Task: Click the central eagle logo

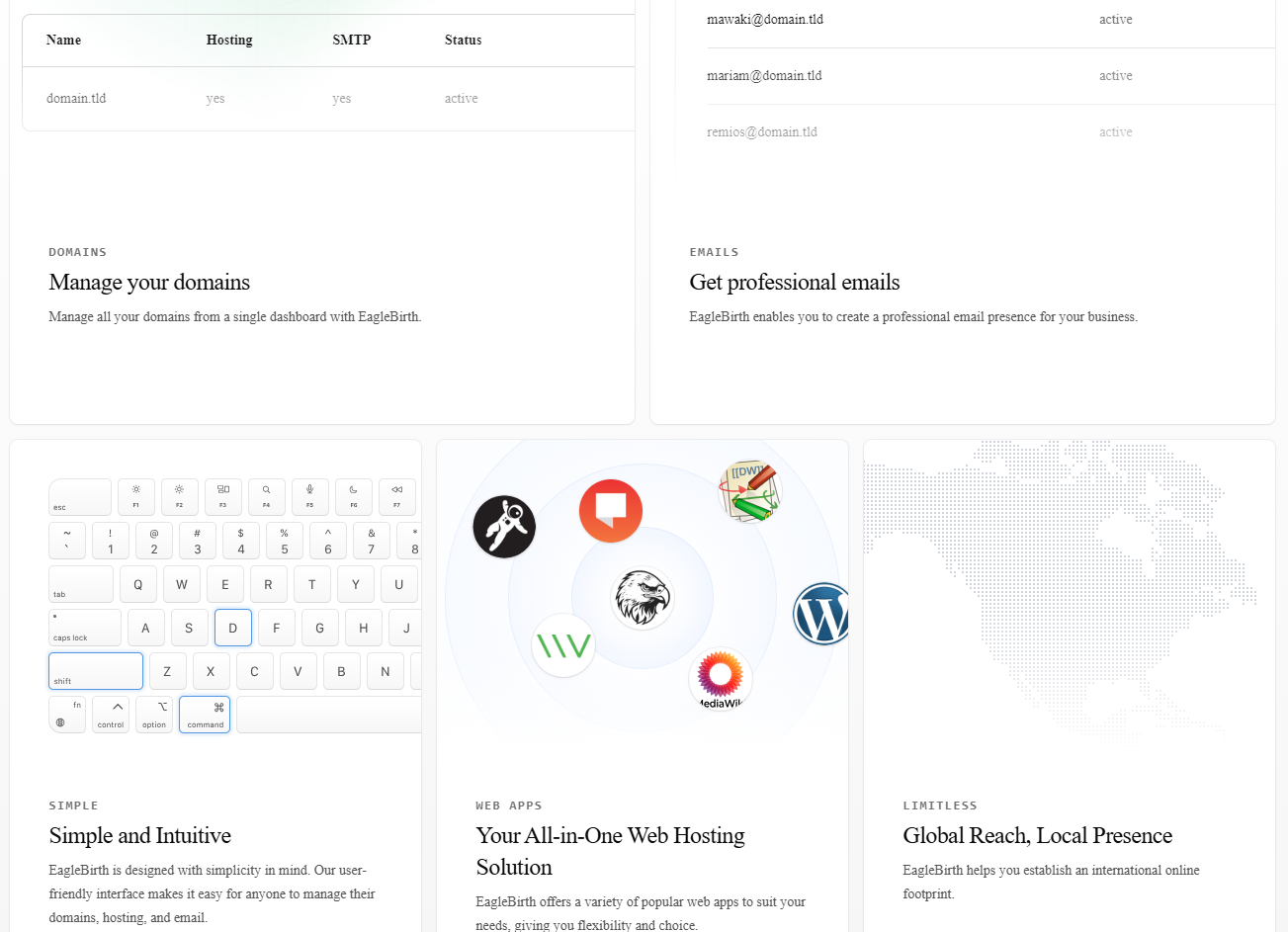Action: pos(643,598)
